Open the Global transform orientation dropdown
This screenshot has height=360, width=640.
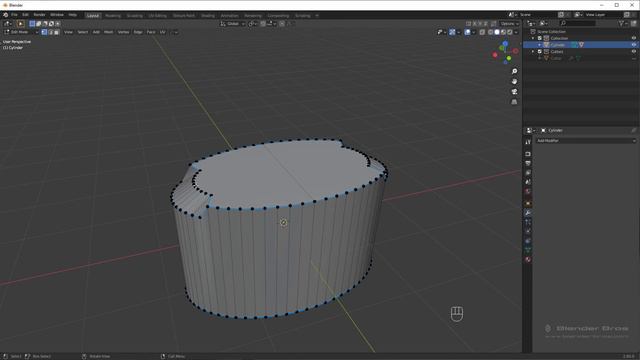coord(233,24)
